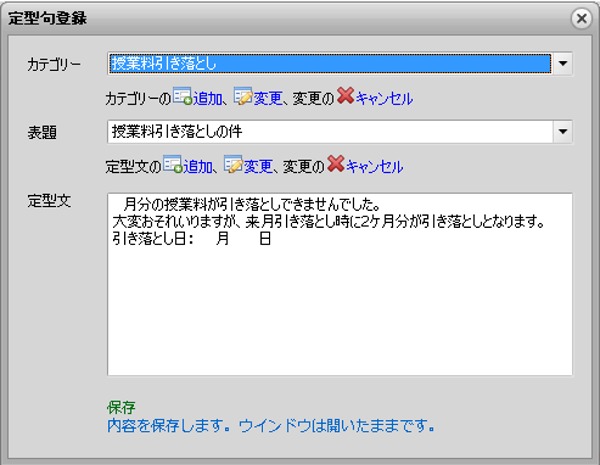
Task: Open the 表題 dropdown arrow
Action: click(562, 132)
